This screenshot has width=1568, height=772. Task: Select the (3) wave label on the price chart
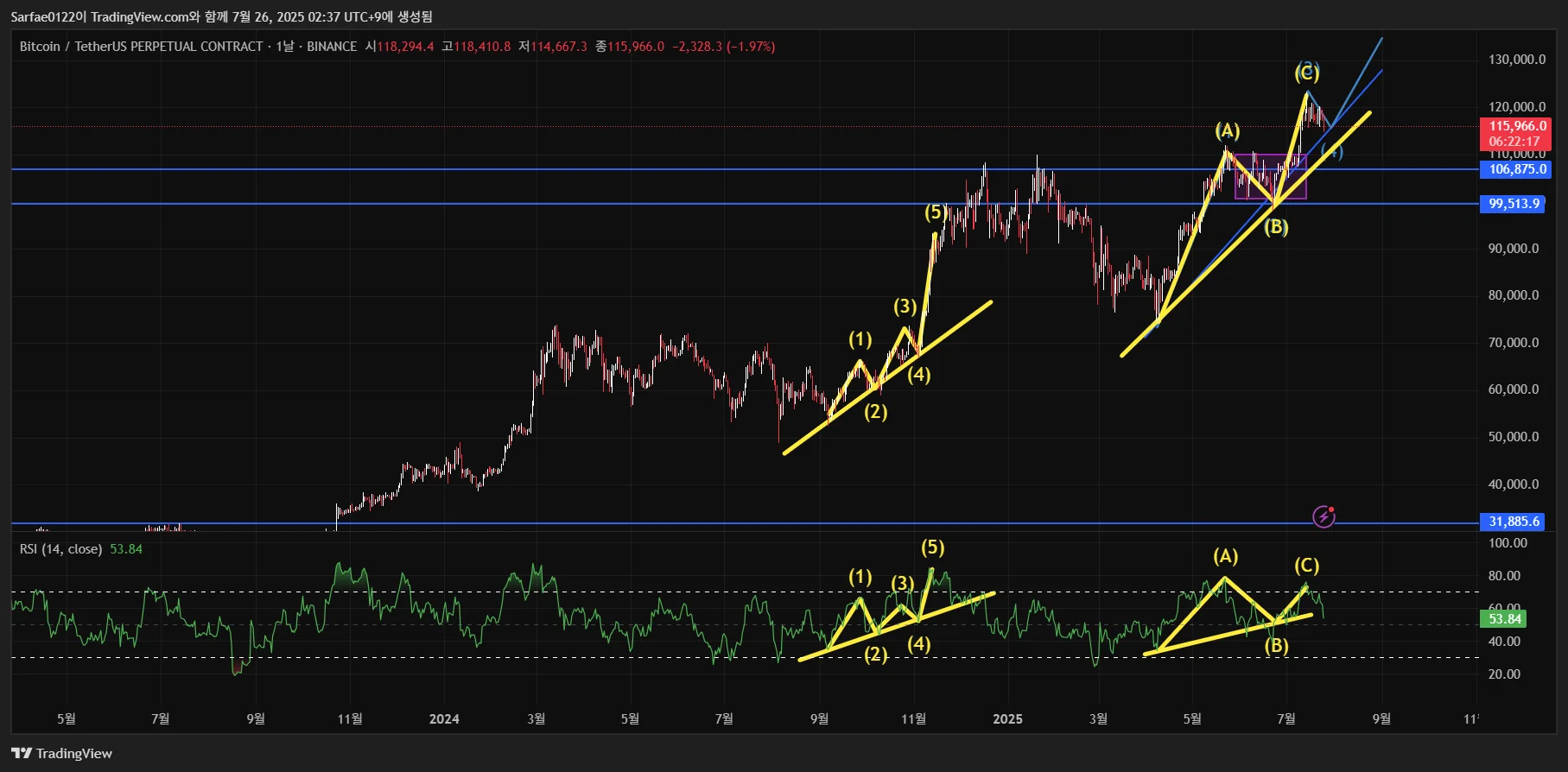point(905,307)
